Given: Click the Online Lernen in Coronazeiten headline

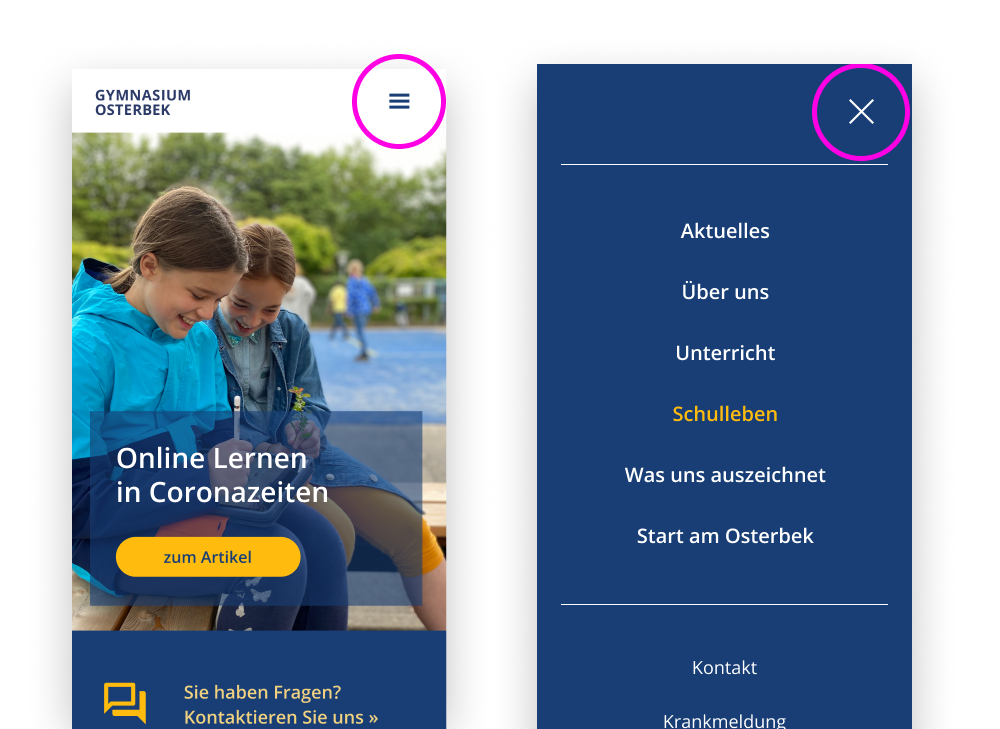Looking at the screenshot, I should 222,475.
